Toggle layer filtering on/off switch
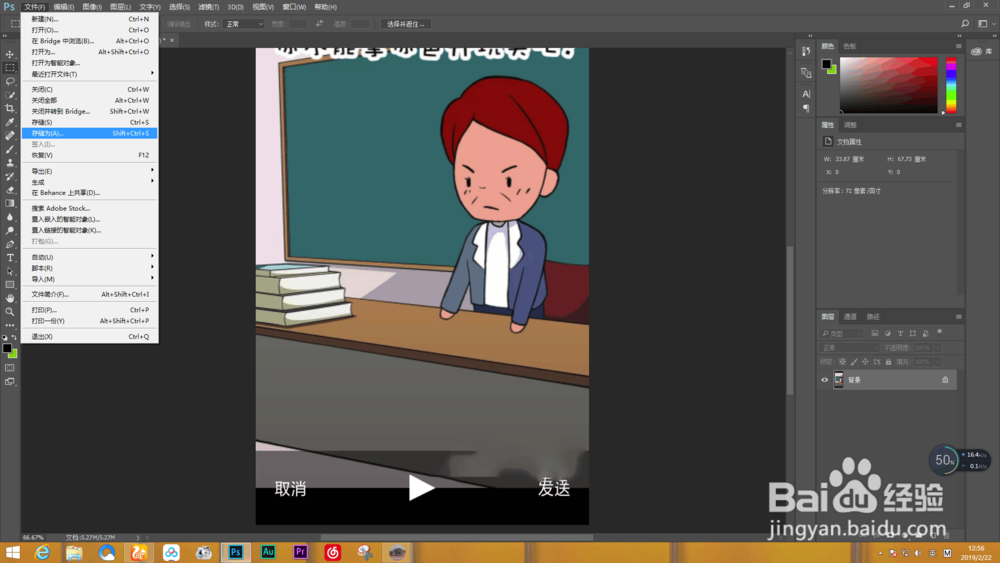This screenshot has height=563, width=1000. pyautogui.click(x=939, y=332)
